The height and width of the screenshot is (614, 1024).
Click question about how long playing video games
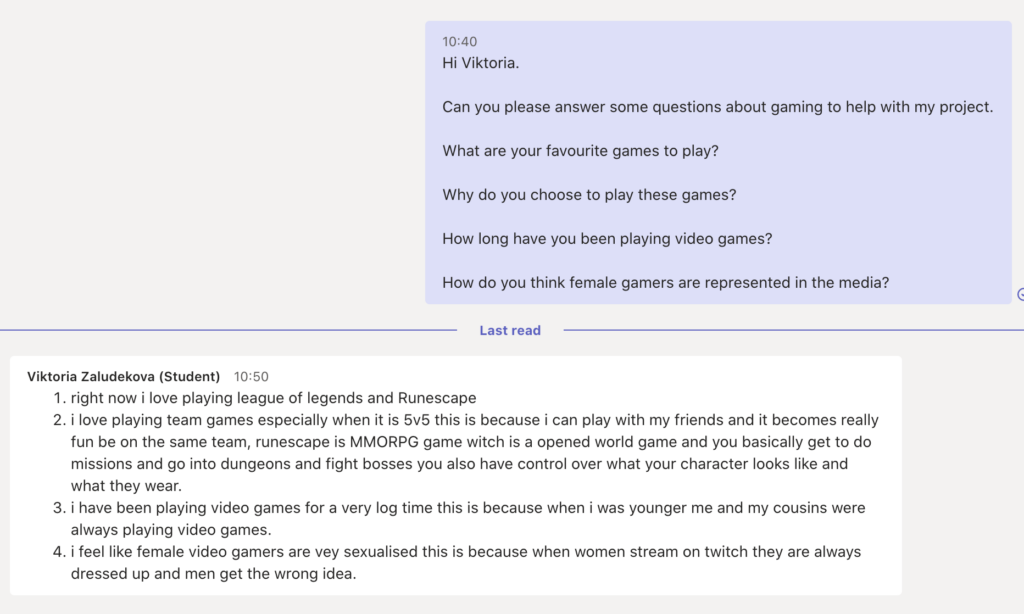point(607,238)
